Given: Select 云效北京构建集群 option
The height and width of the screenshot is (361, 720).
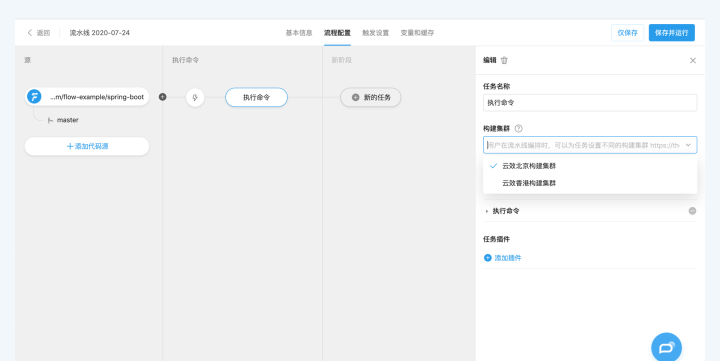Looking at the screenshot, I should [590, 166].
